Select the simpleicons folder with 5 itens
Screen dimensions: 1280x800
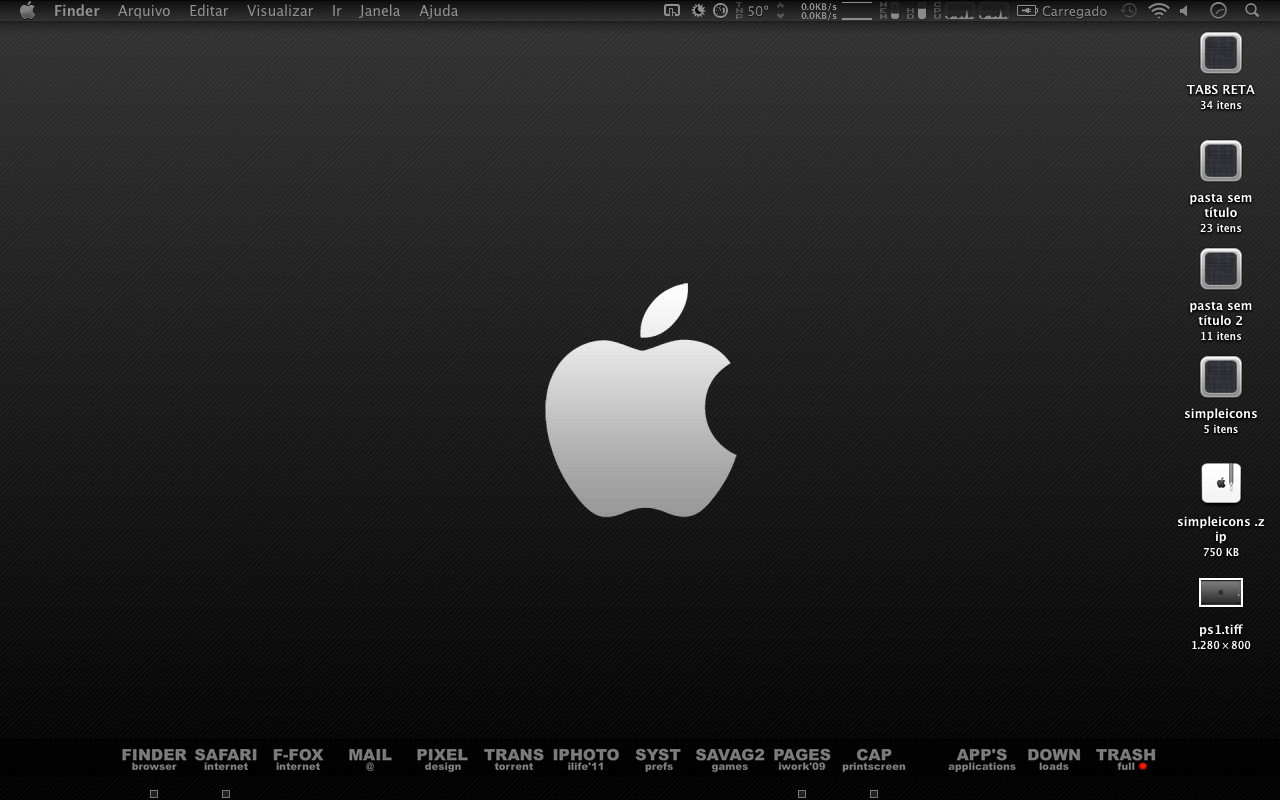(x=1220, y=377)
